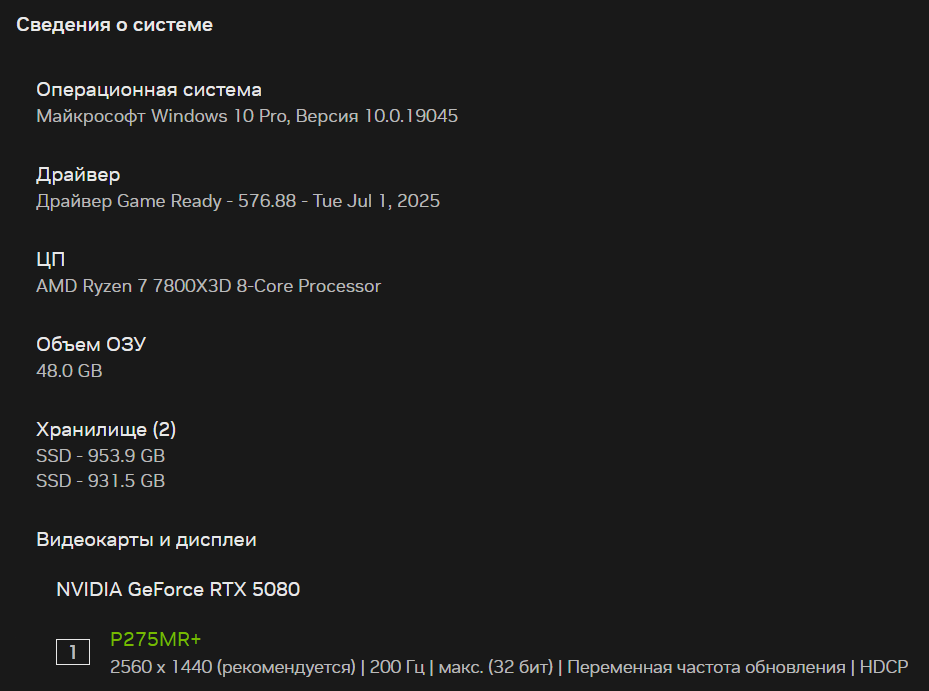This screenshot has width=929, height=691.
Task: Click the Видеокарты и дисплеи section heading
Action: point(146,540)
